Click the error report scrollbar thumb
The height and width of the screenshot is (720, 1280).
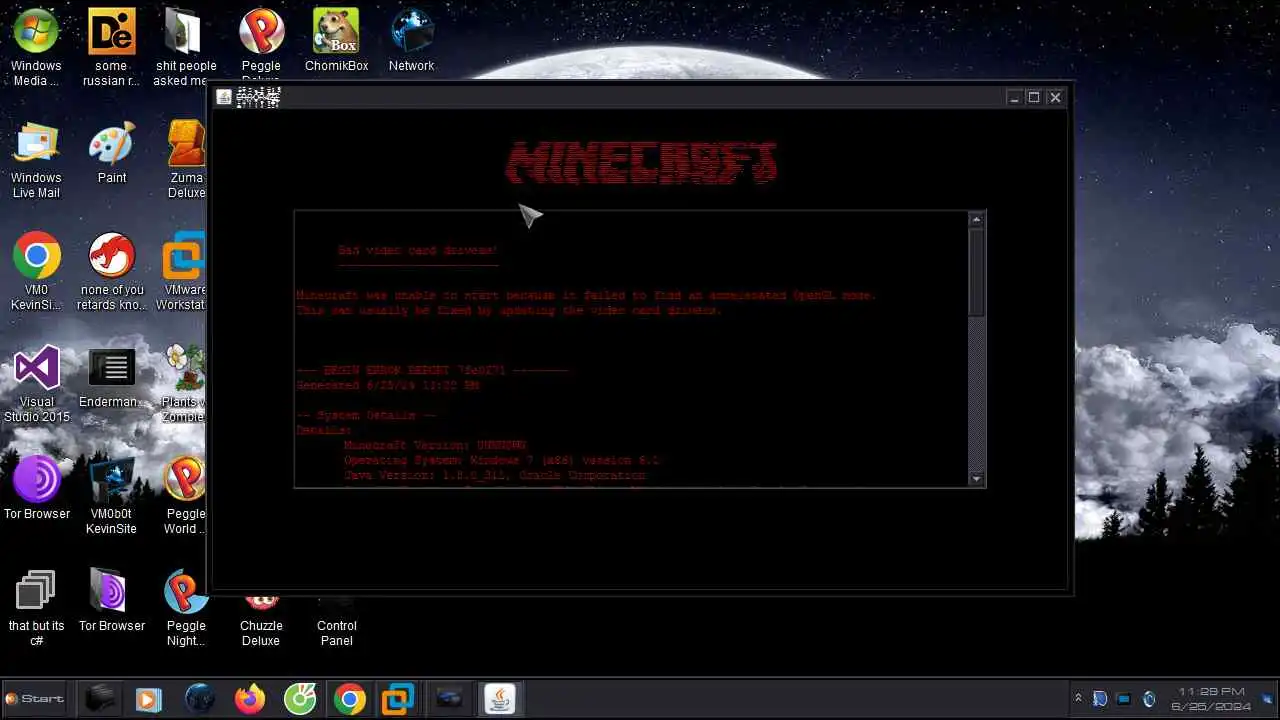[977, 272]
